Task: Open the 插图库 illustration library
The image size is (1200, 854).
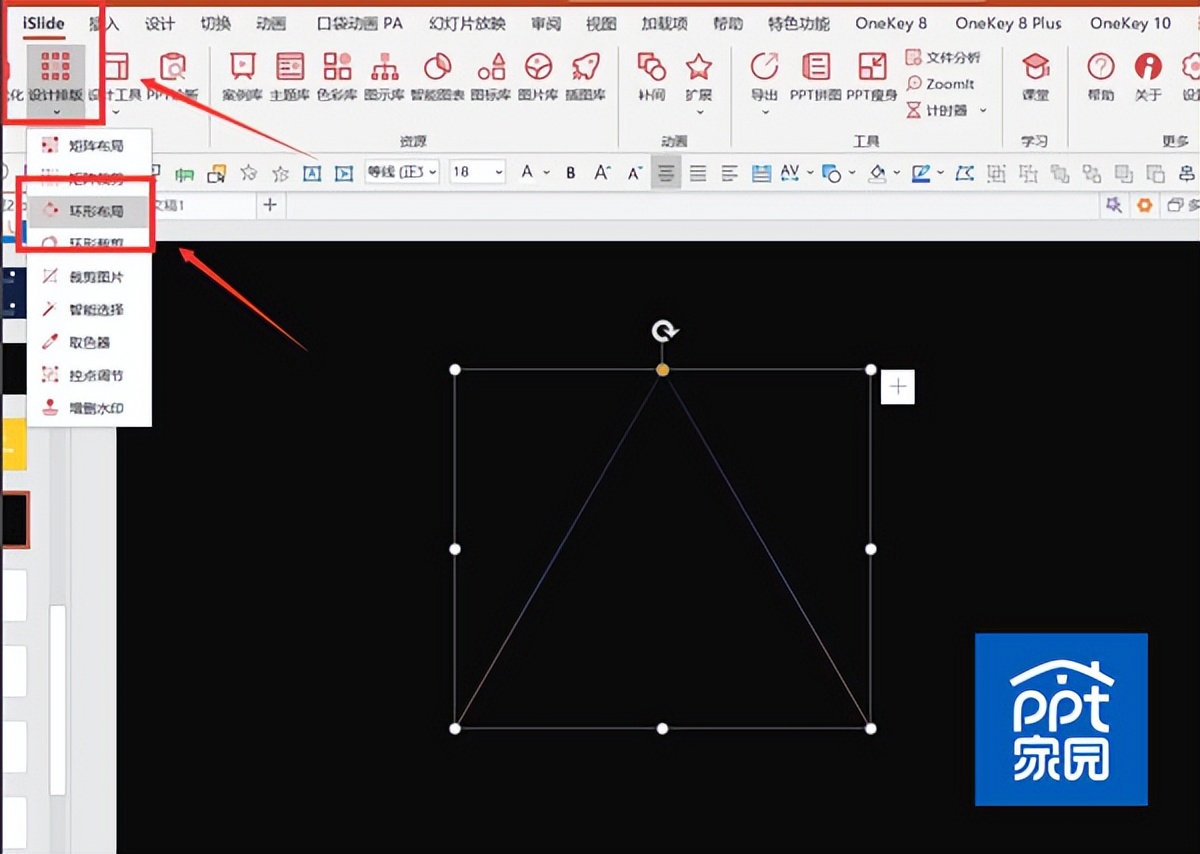Action: pyautogui.click(x=586, y=77)
